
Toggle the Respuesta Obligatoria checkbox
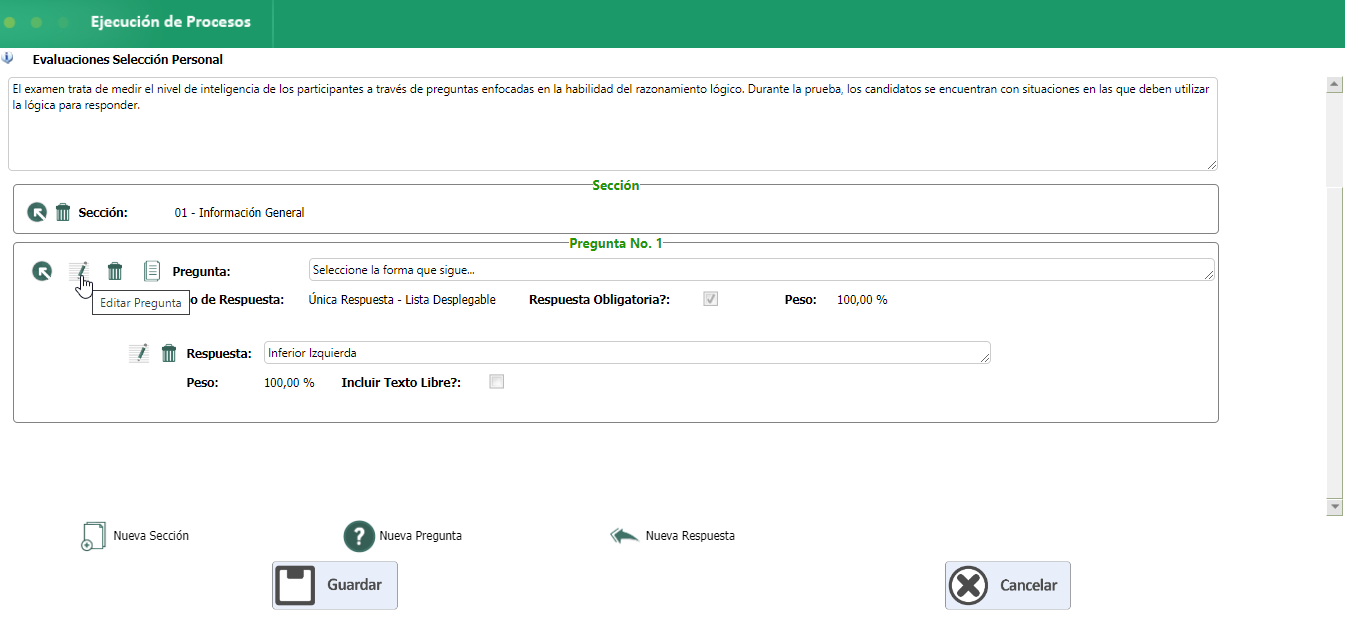pyautogui.click(x=711, y=299)
